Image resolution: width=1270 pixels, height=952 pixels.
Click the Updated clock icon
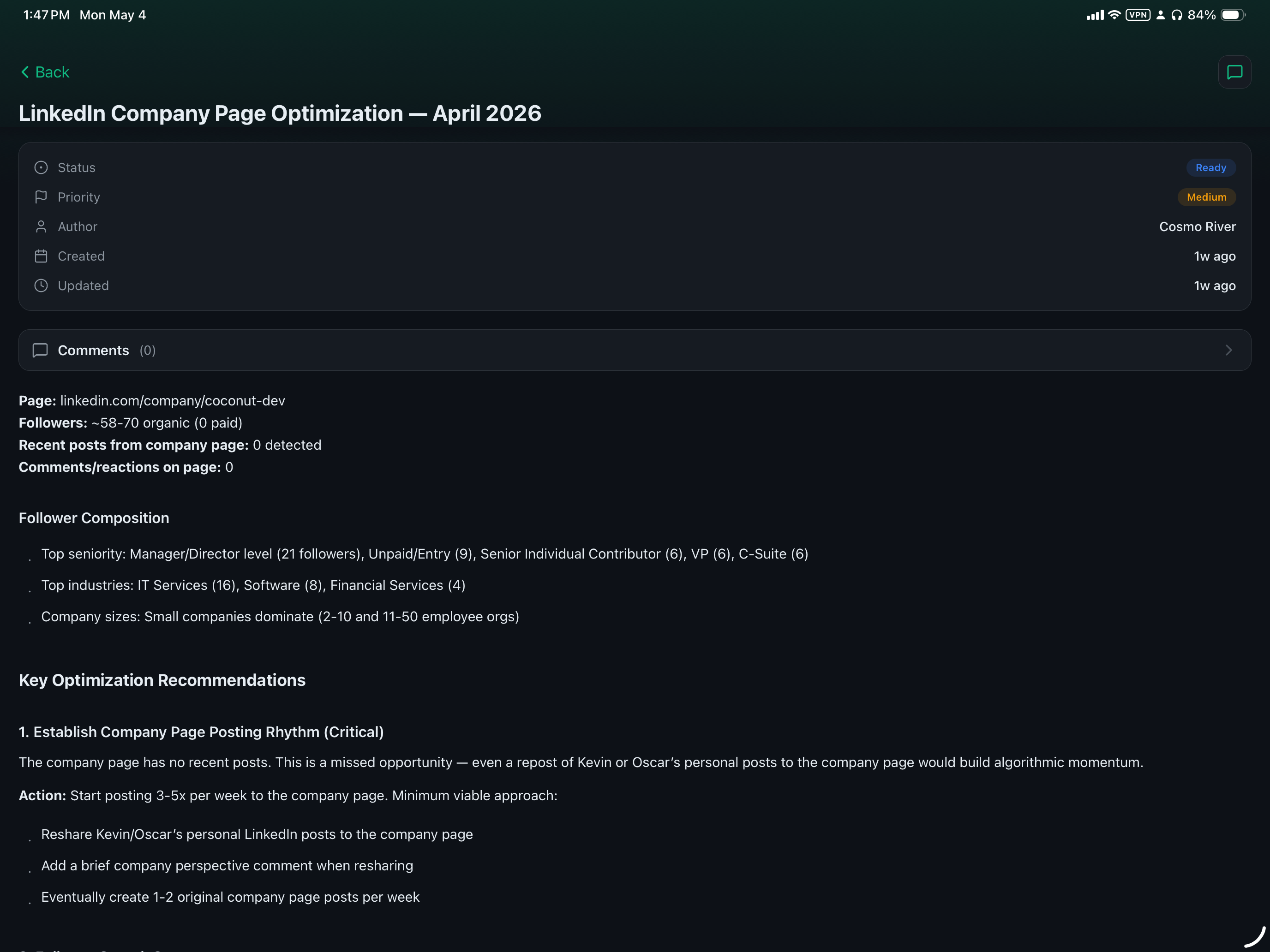click(x=41, y=286)
